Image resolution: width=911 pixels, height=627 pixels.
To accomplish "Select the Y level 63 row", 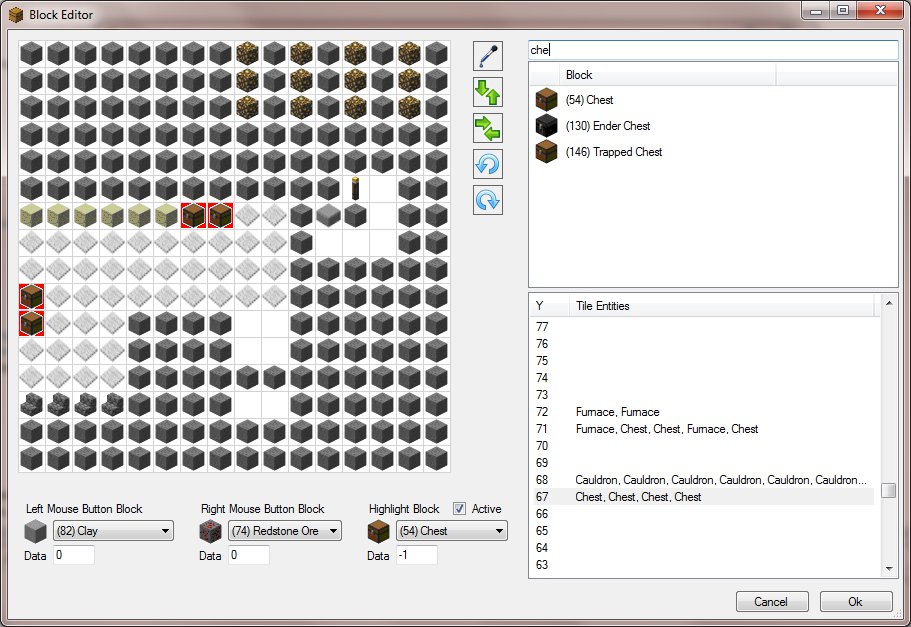I will (703, 565).
